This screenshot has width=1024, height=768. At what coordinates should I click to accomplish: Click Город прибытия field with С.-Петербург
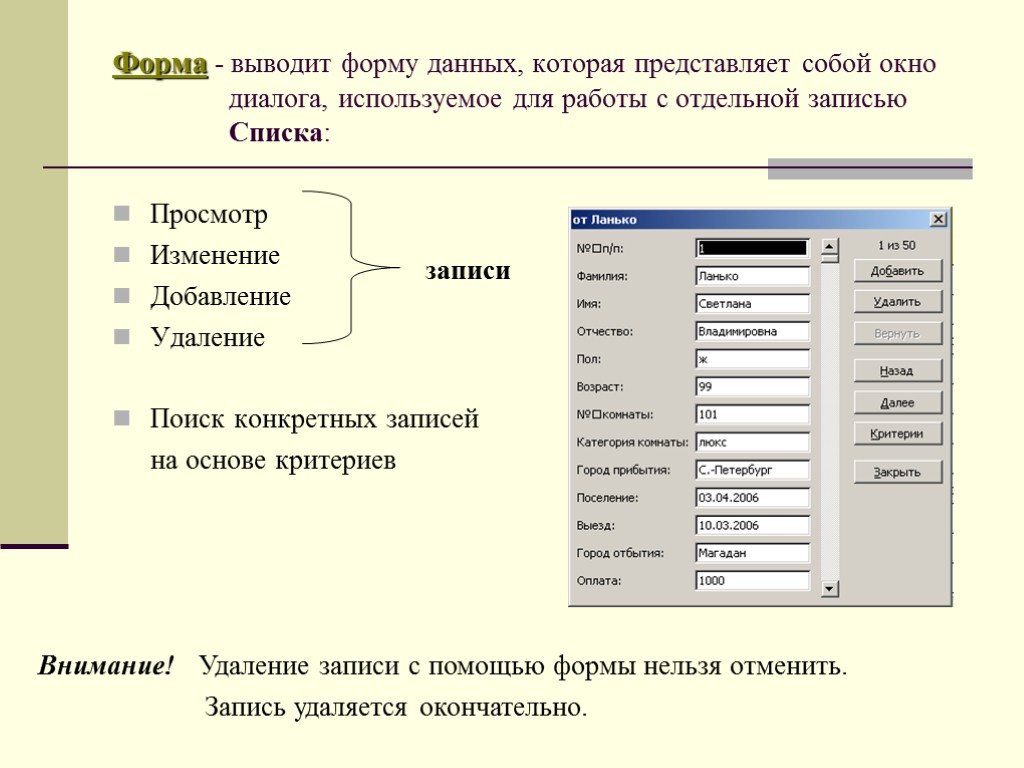click(752, 470)
